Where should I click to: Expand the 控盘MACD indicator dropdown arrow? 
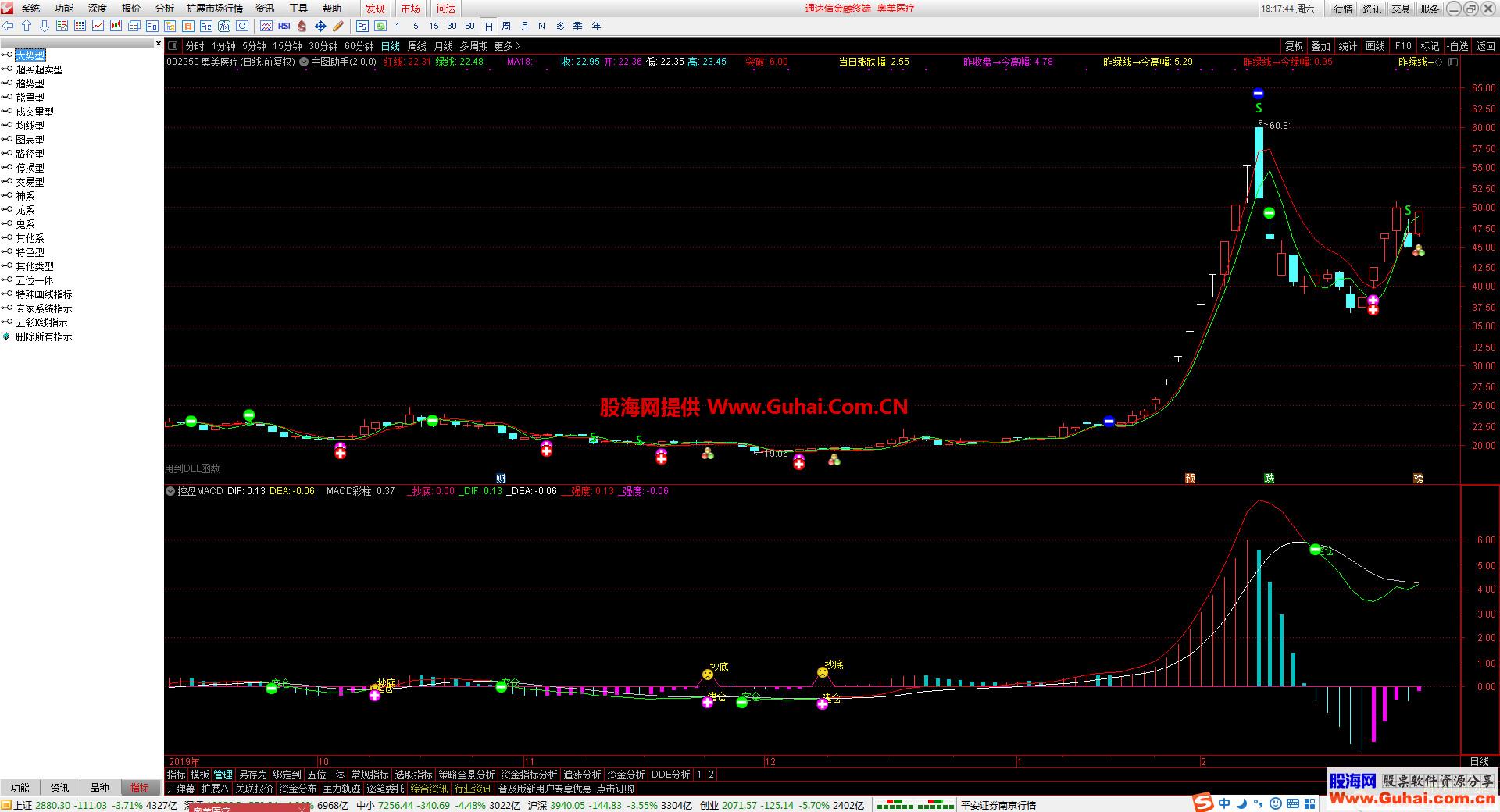click(x=170, y=491)
